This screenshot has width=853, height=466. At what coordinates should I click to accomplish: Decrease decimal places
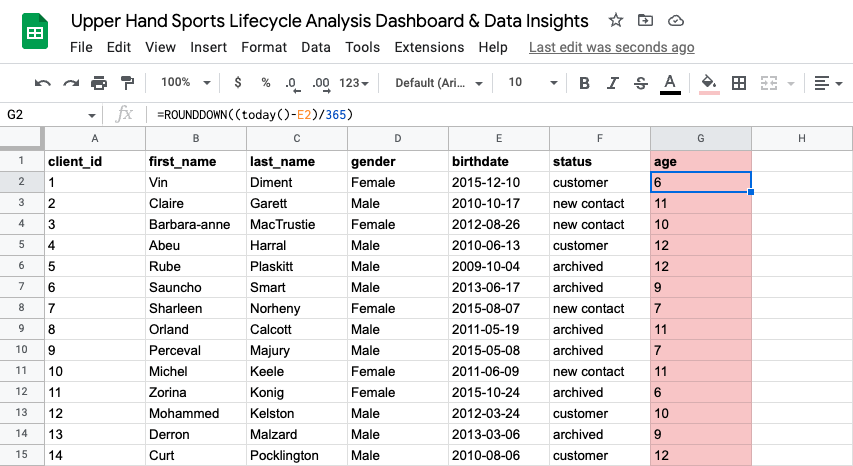[x=292, y=83]
